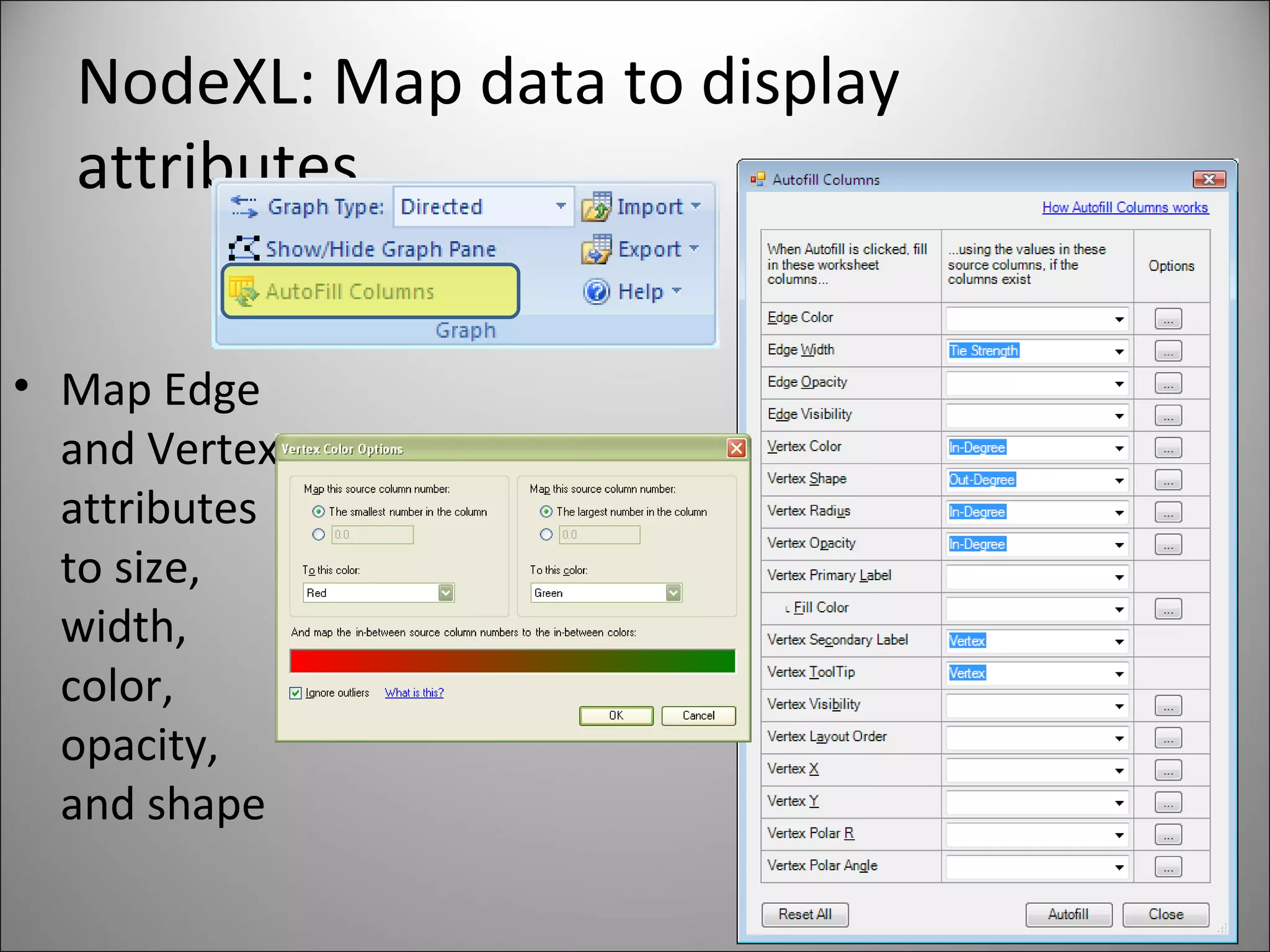Viewport: 1270px width, 952px height.
Task: Open the Vertex Opacity options button
Action: pyautogui.click(x=1168, y=544)
